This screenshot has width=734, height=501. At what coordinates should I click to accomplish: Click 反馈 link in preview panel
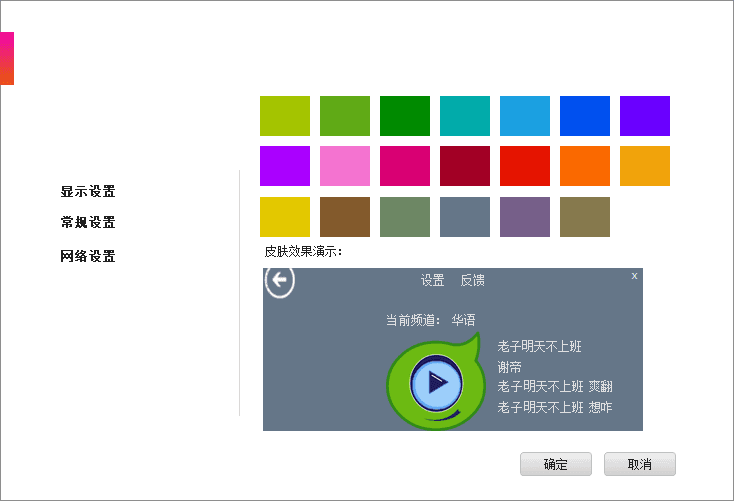[x=472, y=281]
